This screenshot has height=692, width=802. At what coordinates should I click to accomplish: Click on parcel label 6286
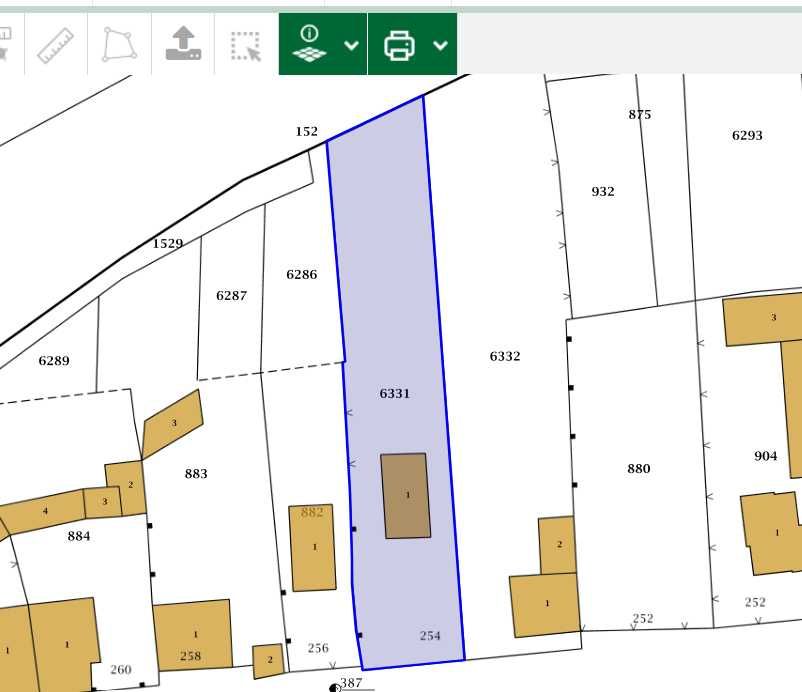click(302, 275)
